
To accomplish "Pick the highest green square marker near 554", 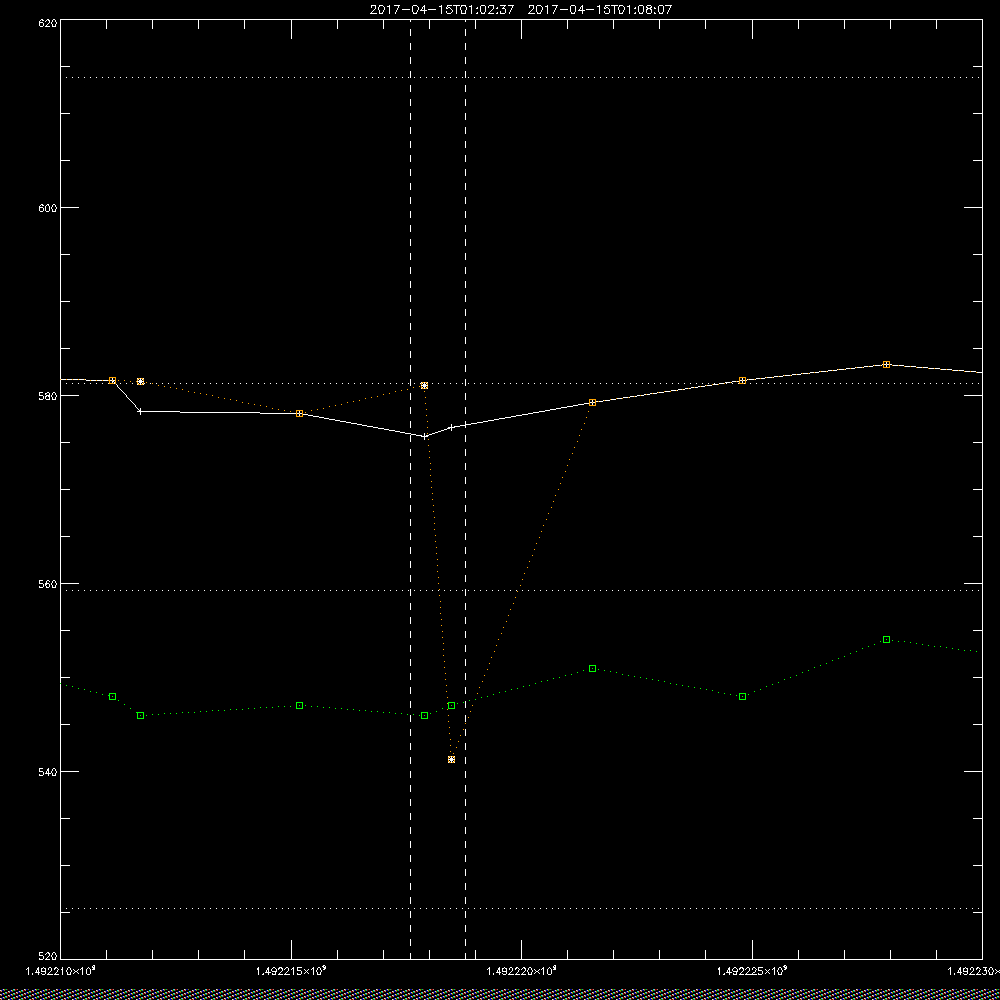I will pos(886,639).
